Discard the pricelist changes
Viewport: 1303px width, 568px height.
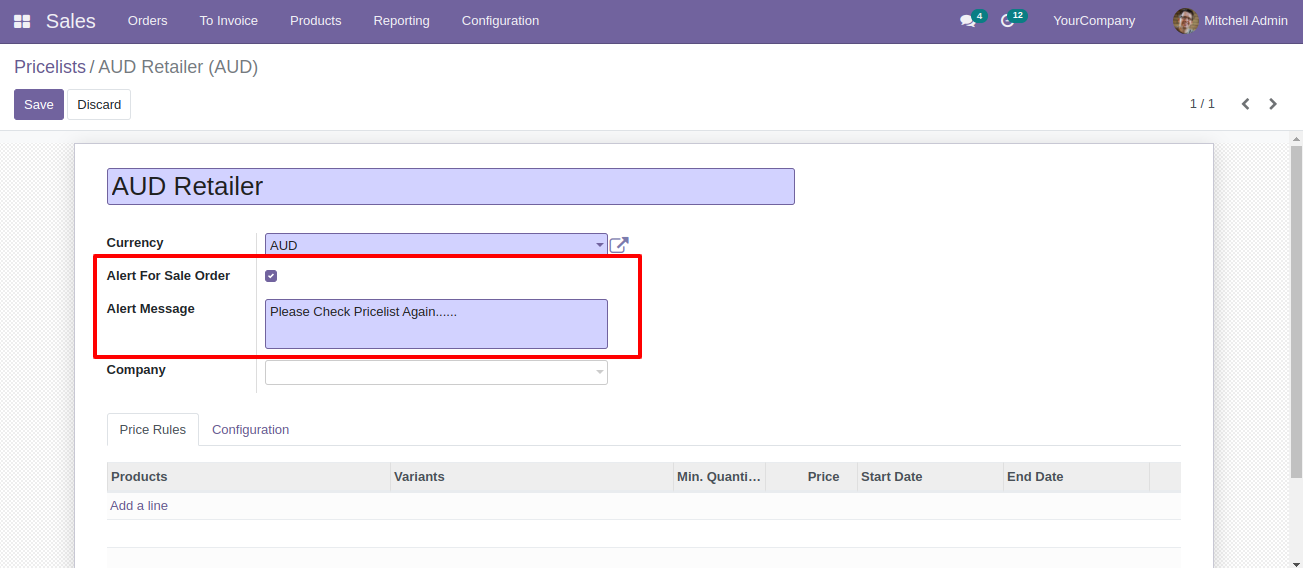[x=99, y=105]
